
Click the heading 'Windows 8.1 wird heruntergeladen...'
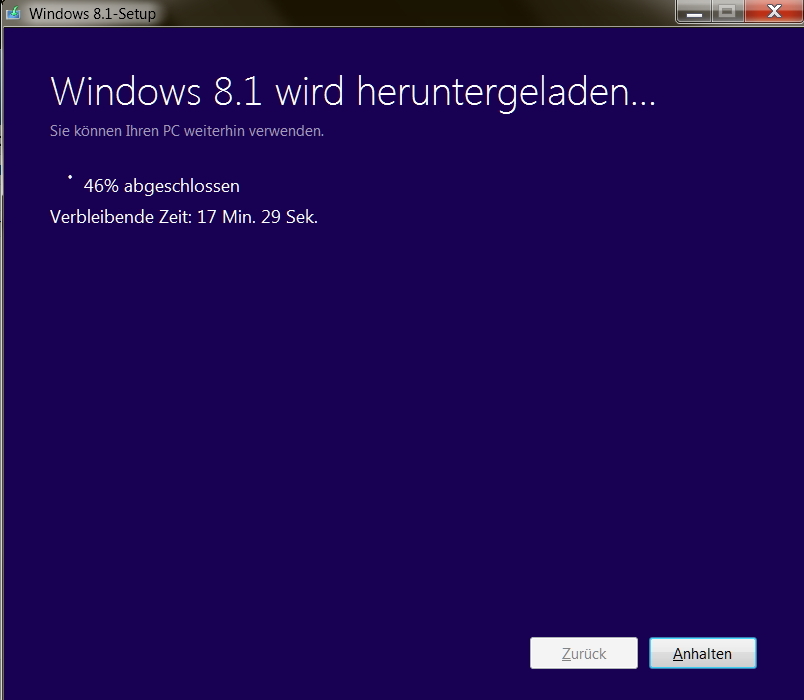tap(353, 92)
